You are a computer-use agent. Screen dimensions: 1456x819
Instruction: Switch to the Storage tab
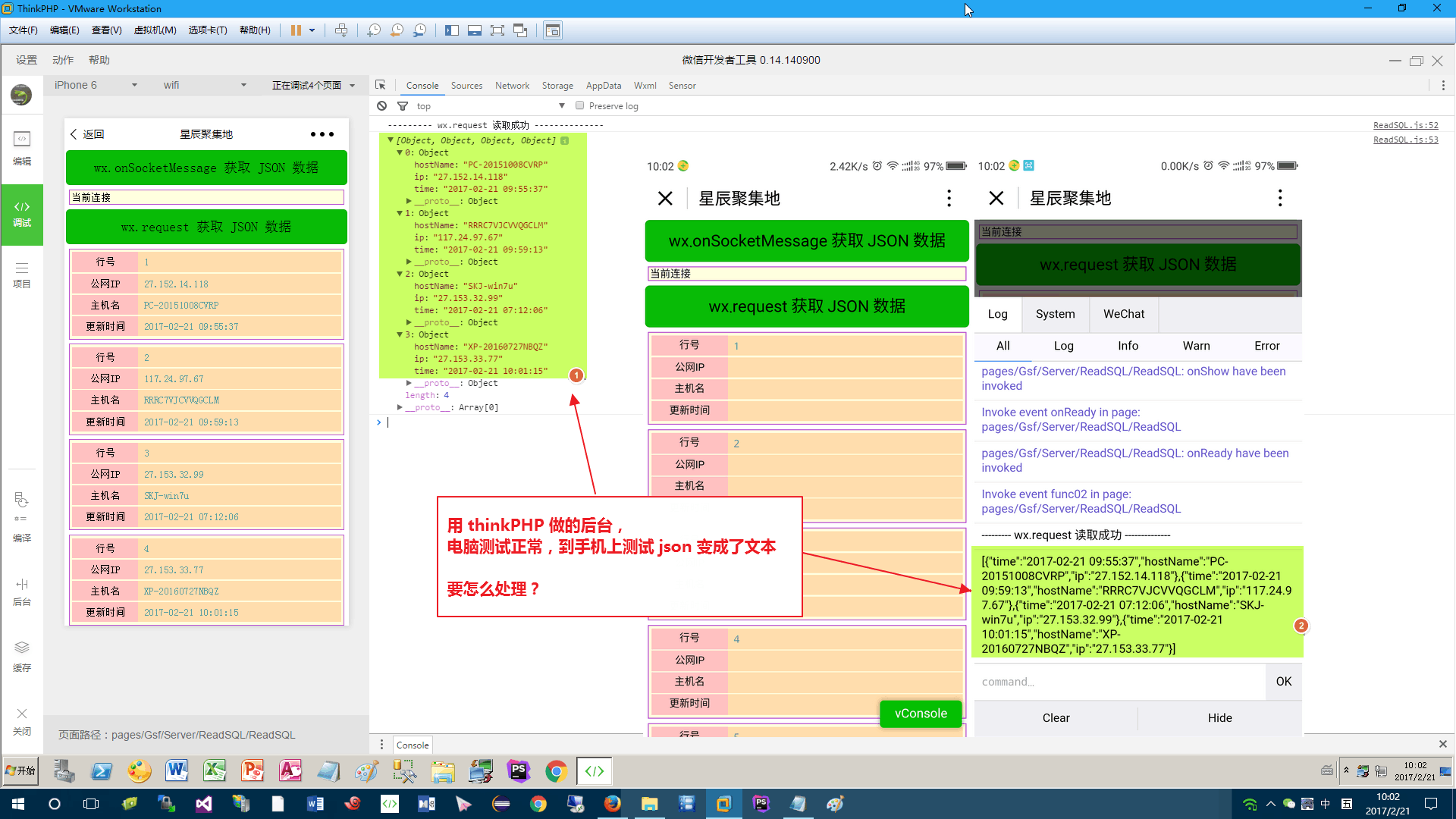coord(557,85)
